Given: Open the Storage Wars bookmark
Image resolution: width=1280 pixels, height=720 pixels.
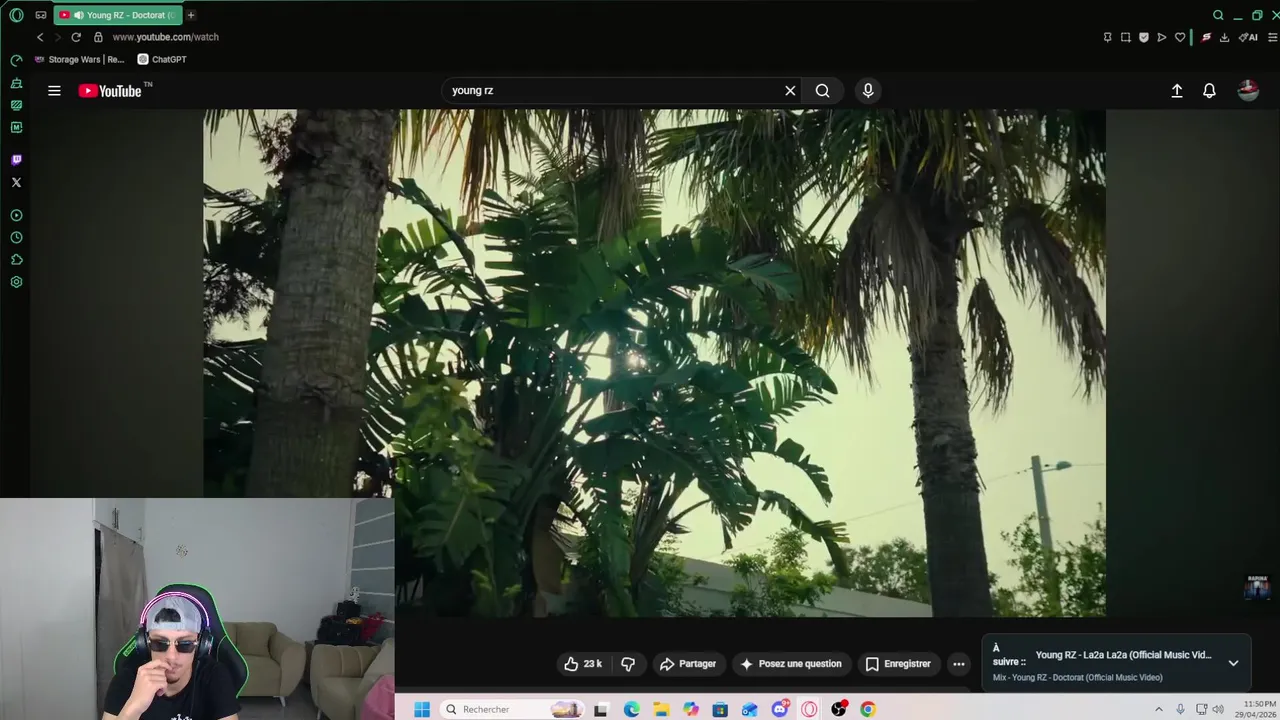Looking at the screenshot, I should coord(80,59).
